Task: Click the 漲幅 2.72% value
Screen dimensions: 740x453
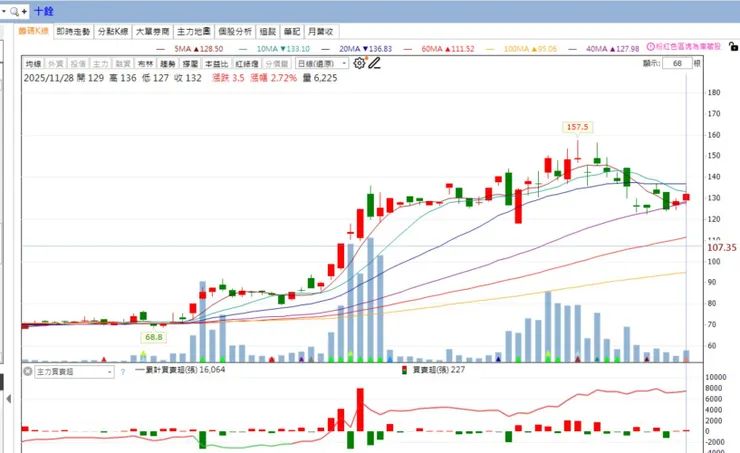Action: pyautogui.click(x=274, y=78)
